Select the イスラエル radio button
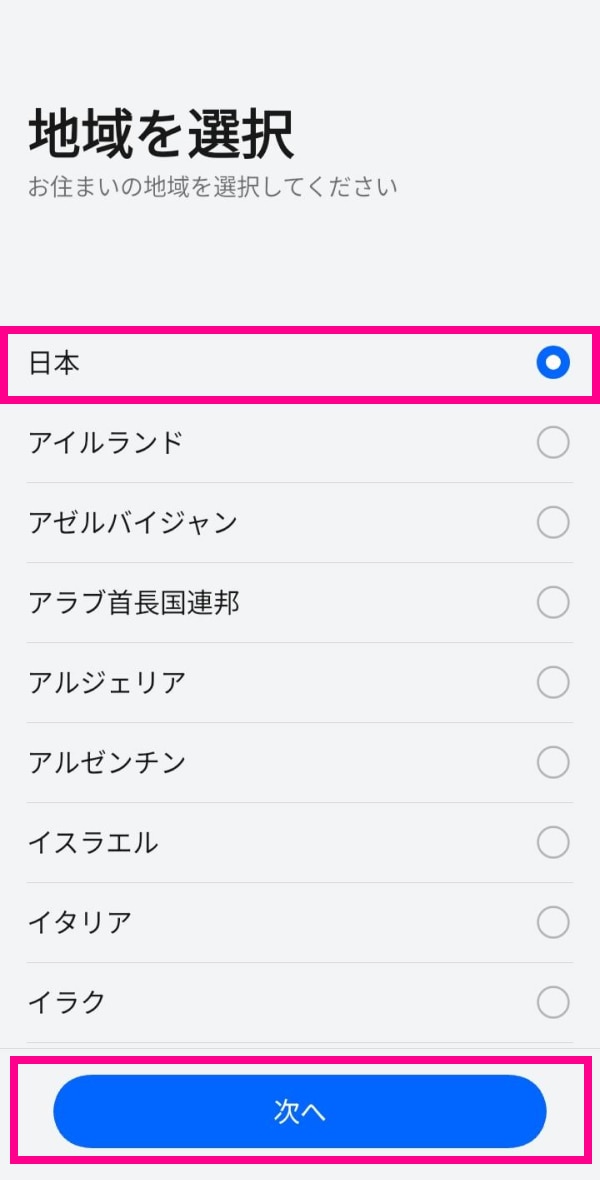 [x=553, y=842]
